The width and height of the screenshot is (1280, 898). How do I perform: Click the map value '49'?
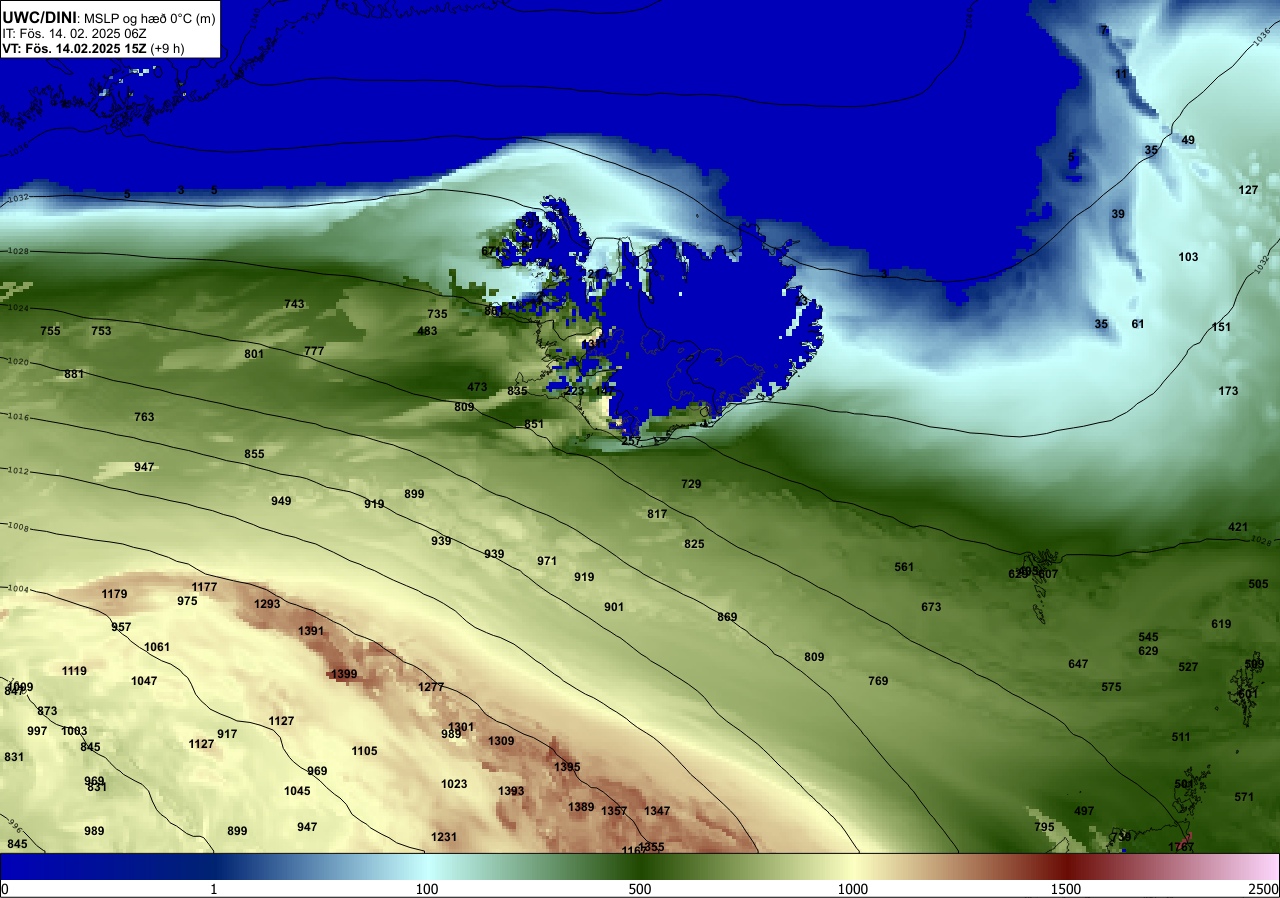[1188, 140]
